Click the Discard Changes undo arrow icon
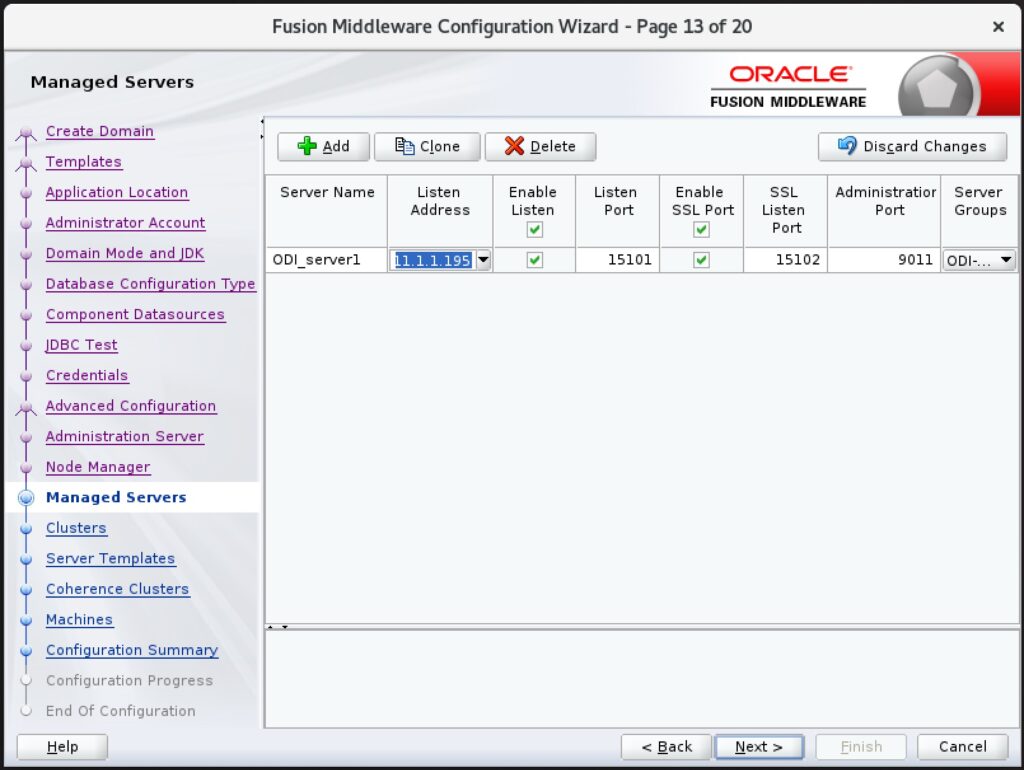 pos(847,145)
